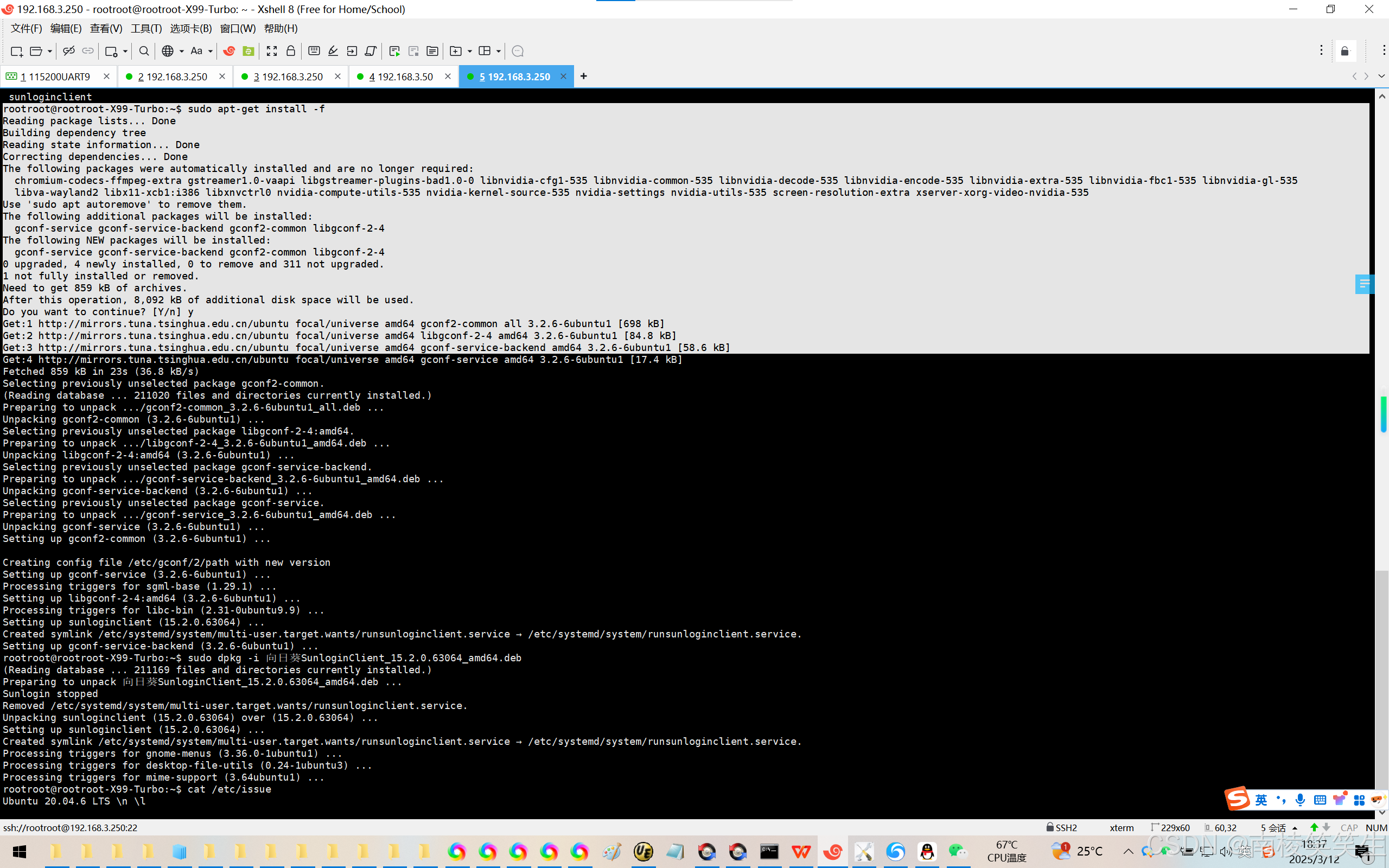Open the Find magnifier tool
The height and width of the screenshot is (868, 1389).
(x=144, y=51)
